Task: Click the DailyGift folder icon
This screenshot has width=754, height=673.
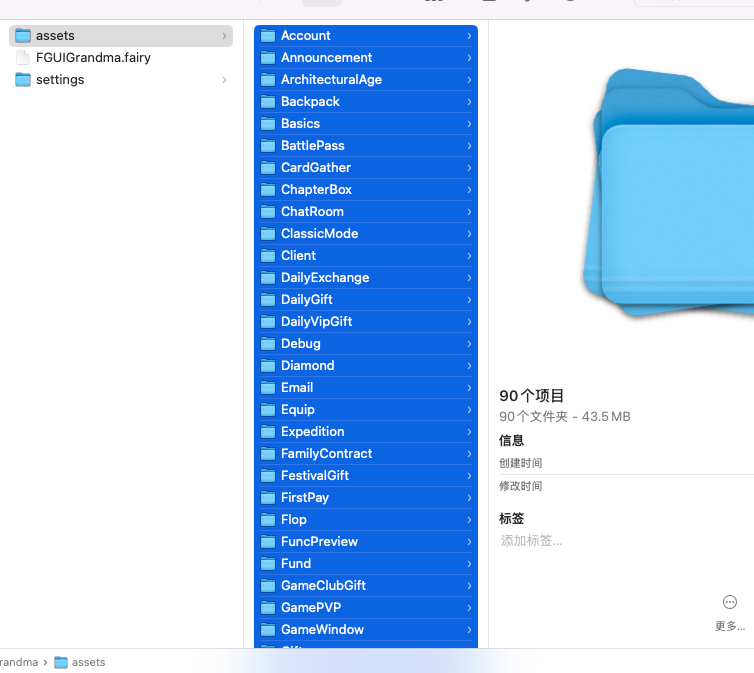Action: click(268, 300)
